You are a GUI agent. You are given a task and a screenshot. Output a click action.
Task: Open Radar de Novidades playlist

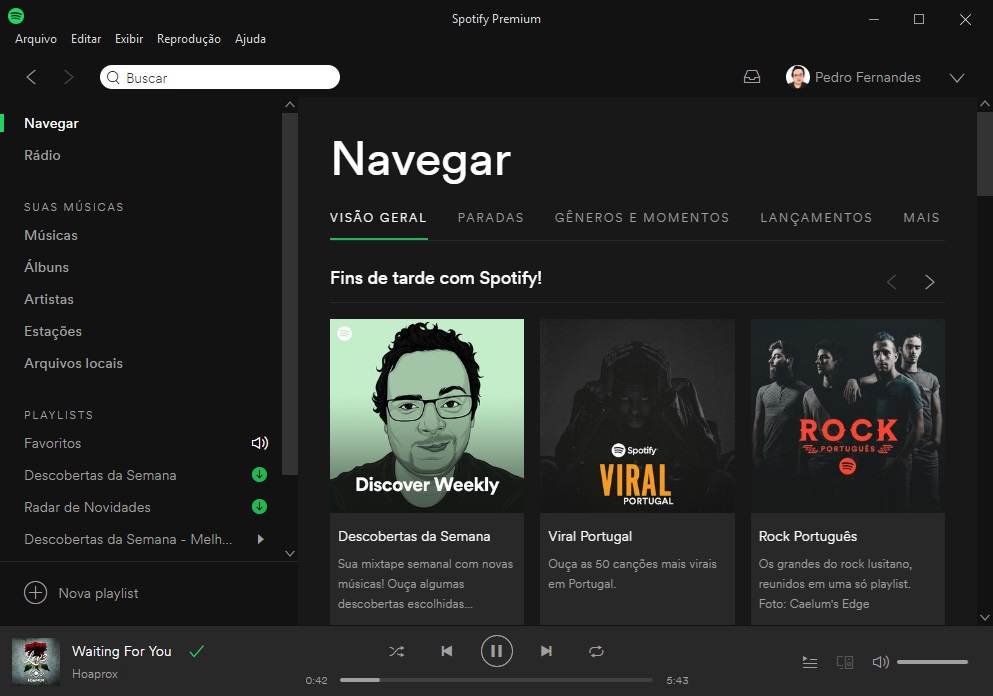pos(87,507)
